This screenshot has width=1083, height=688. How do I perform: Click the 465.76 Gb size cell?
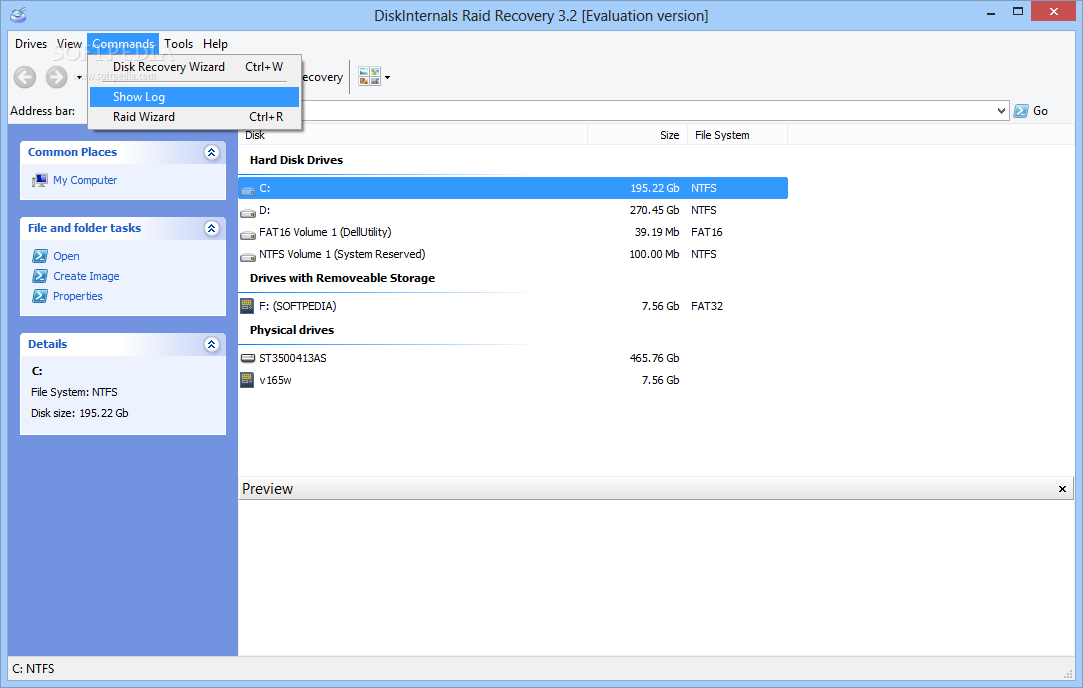pyautogui.click(x=655, y=358)
